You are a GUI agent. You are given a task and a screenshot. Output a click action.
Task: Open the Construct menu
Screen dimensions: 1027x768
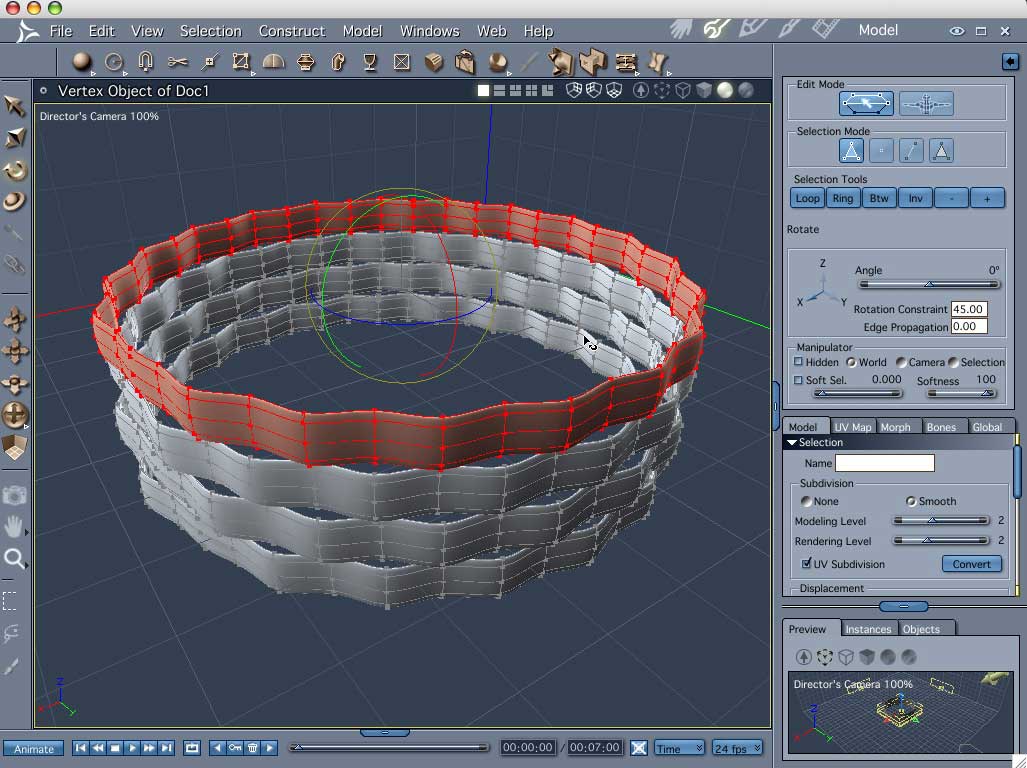[291, 31]
